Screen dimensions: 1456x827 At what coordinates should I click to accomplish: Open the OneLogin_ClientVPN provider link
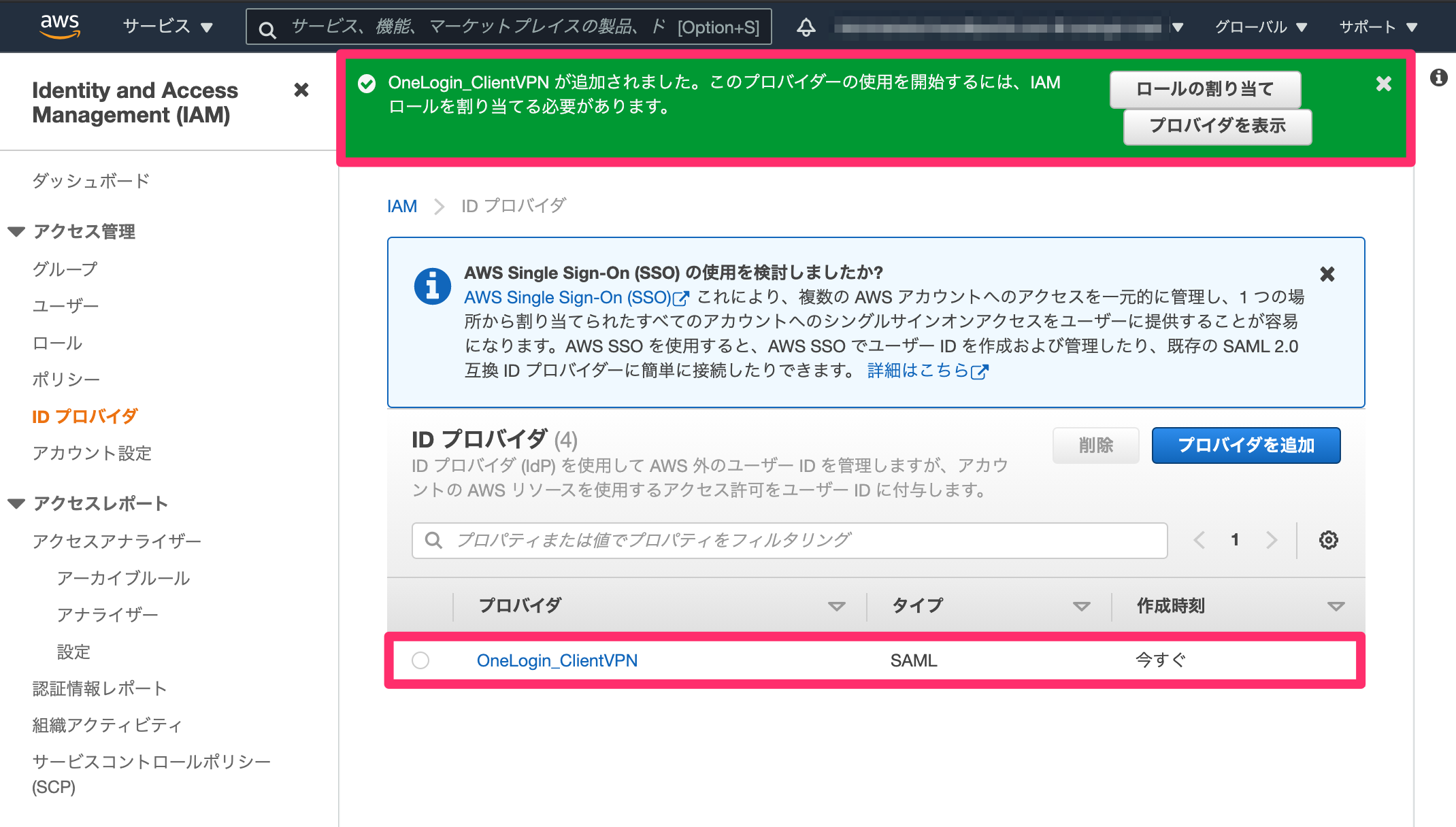point(557,660)
